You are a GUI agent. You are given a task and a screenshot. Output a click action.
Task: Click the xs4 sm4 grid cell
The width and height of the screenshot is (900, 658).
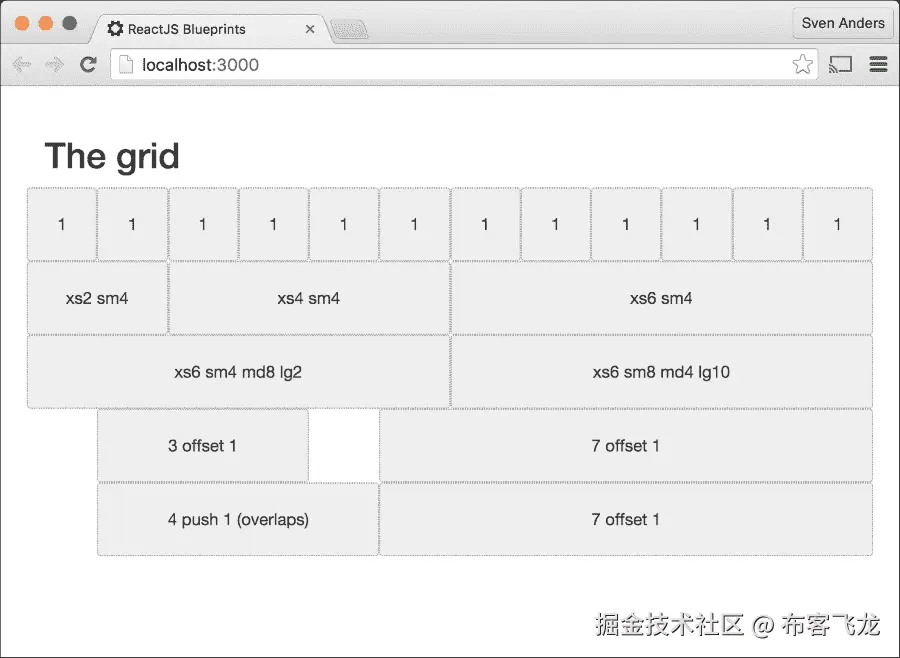308,298
